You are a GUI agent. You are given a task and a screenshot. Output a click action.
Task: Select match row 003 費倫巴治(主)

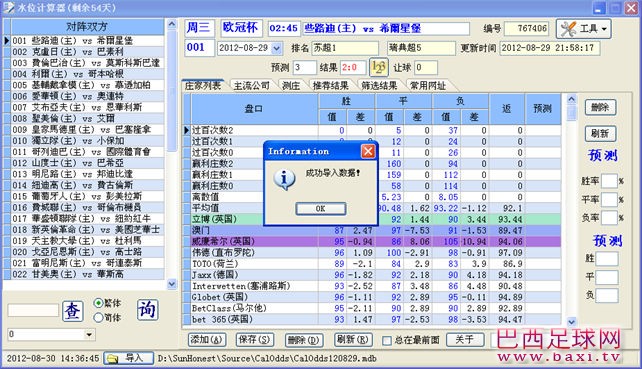tap(88, 63)
